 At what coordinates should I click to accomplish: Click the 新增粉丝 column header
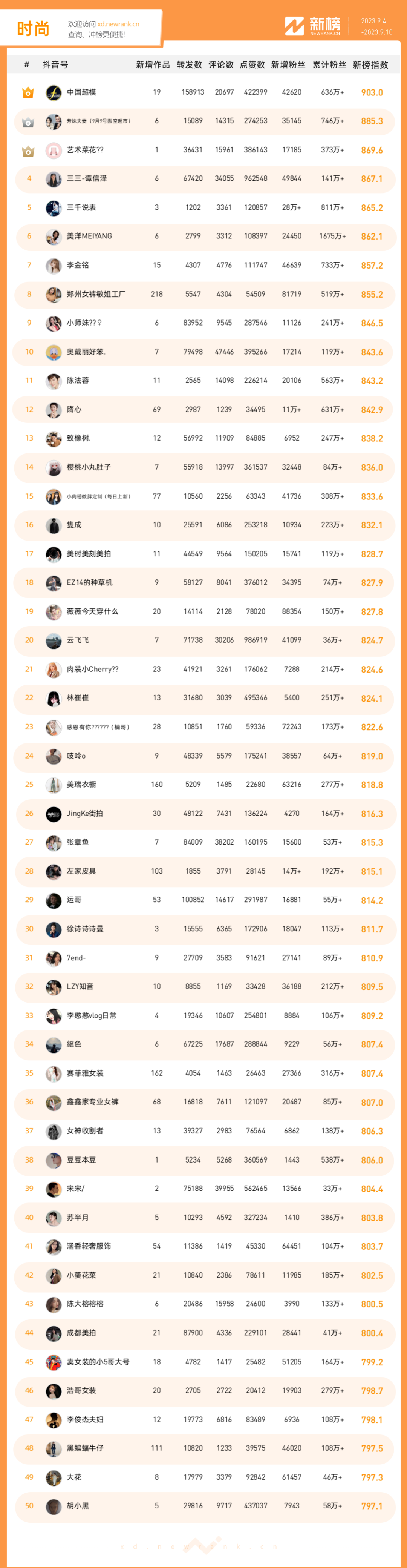point(288,65)
